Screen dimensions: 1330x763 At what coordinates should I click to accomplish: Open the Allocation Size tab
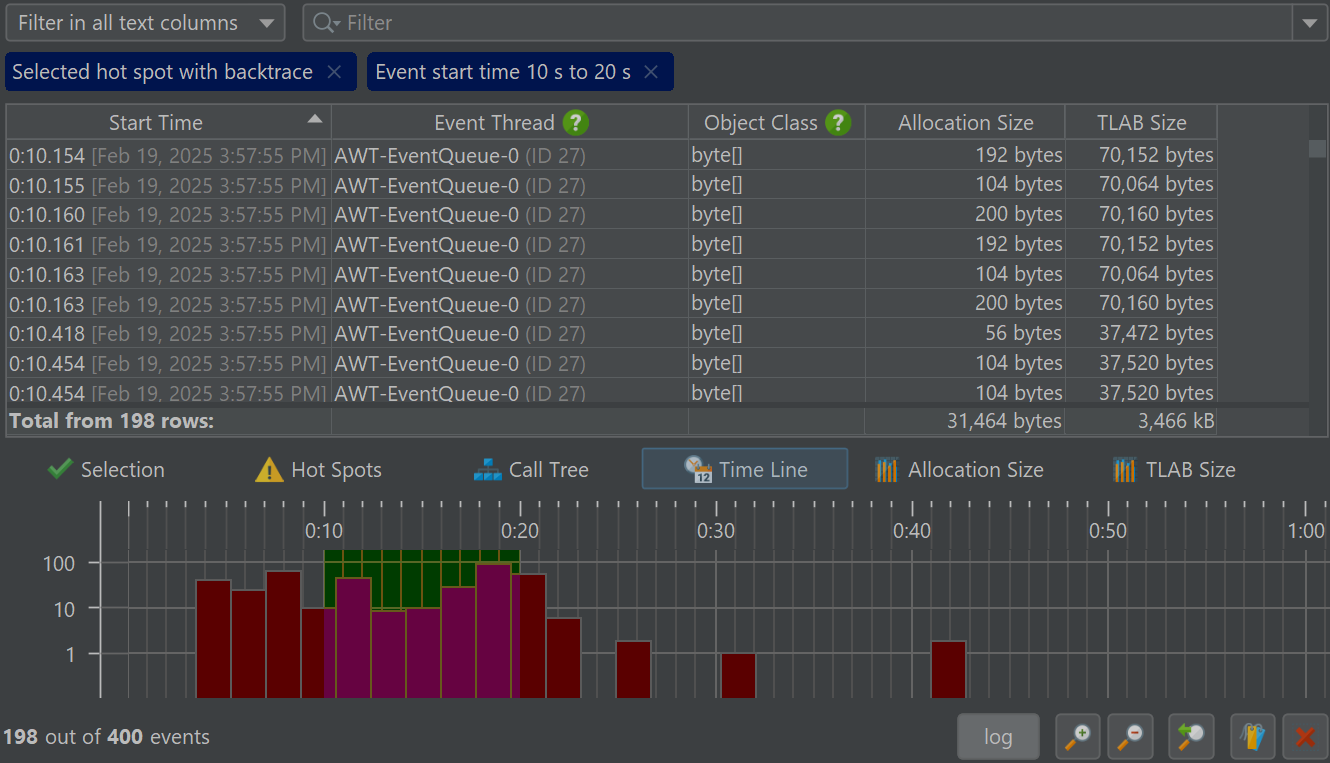pos(958,470)
